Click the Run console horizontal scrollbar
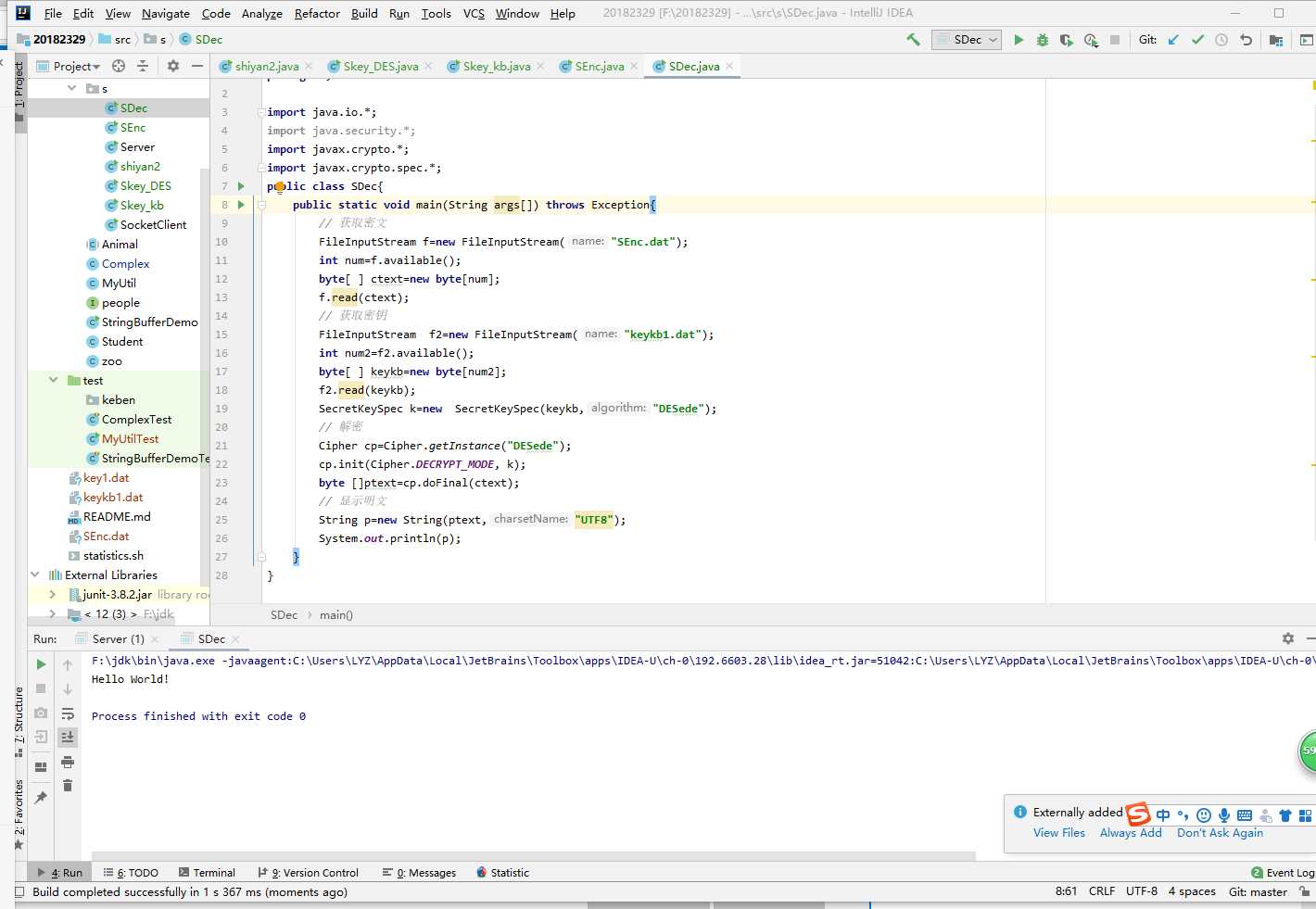 click(533, 855)
